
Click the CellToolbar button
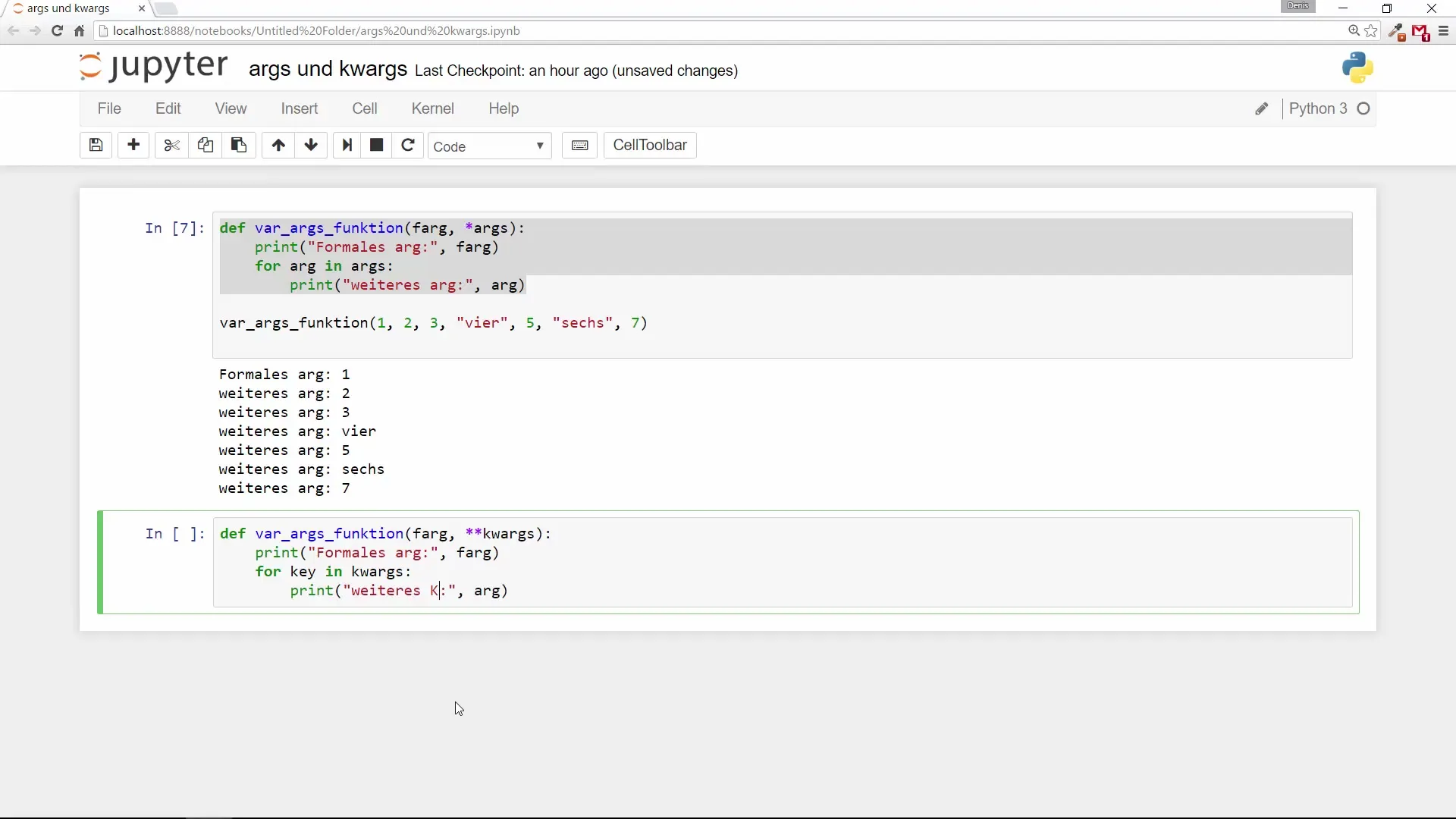[650, 145]
